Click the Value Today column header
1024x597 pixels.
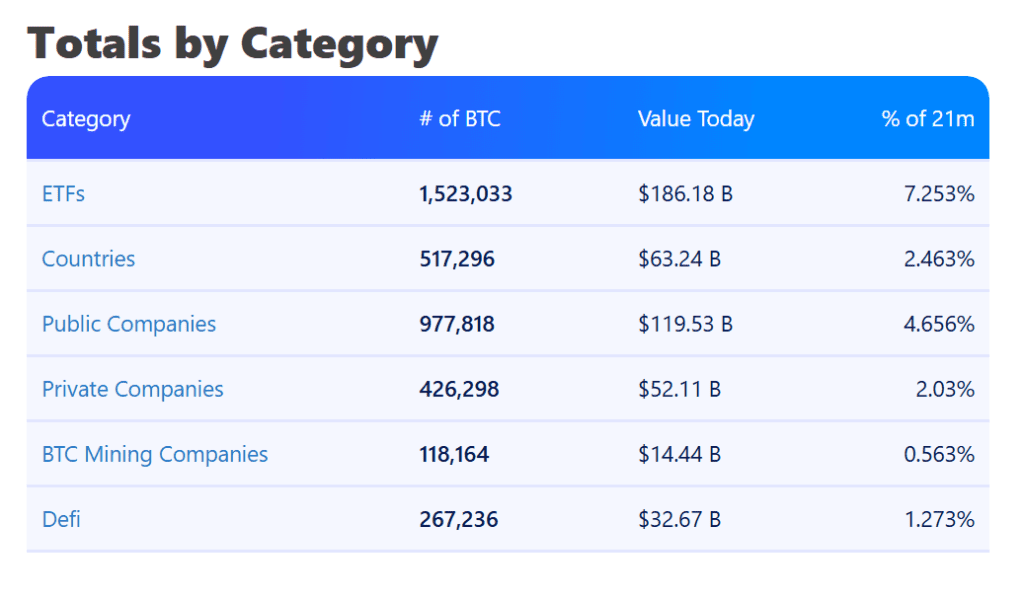point(696,119)
